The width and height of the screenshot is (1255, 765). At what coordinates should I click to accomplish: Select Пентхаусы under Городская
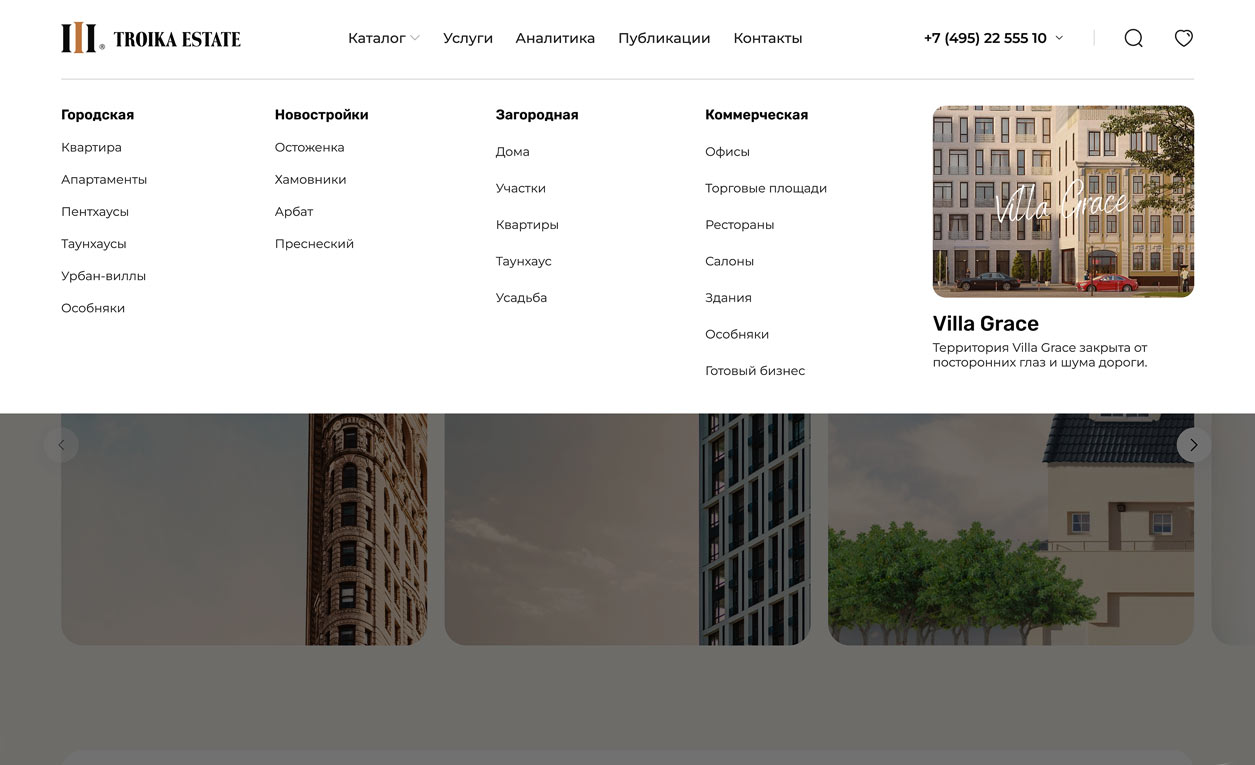[x=95, y=212]
